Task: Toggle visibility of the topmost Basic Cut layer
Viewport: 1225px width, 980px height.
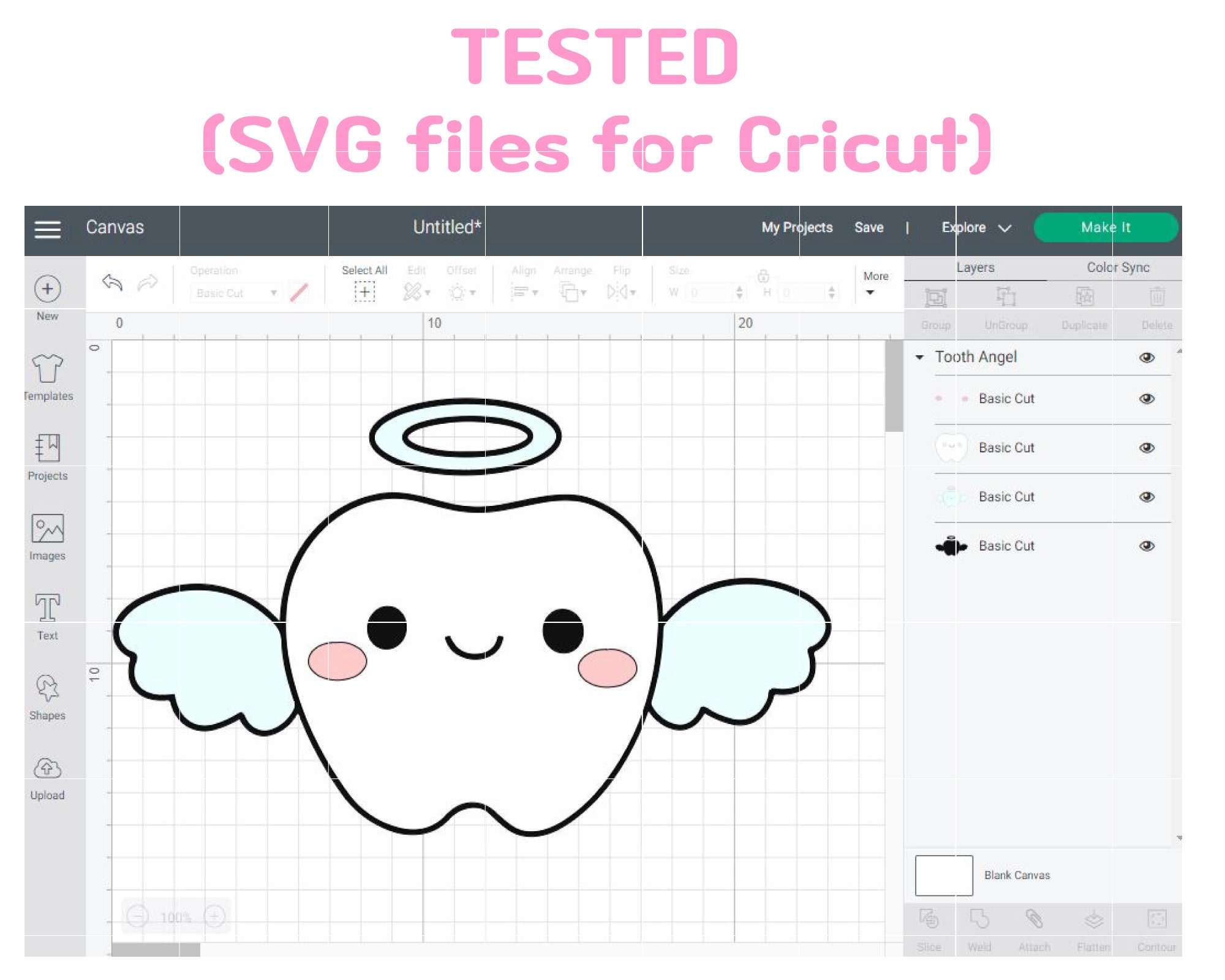Action: 1147,398
